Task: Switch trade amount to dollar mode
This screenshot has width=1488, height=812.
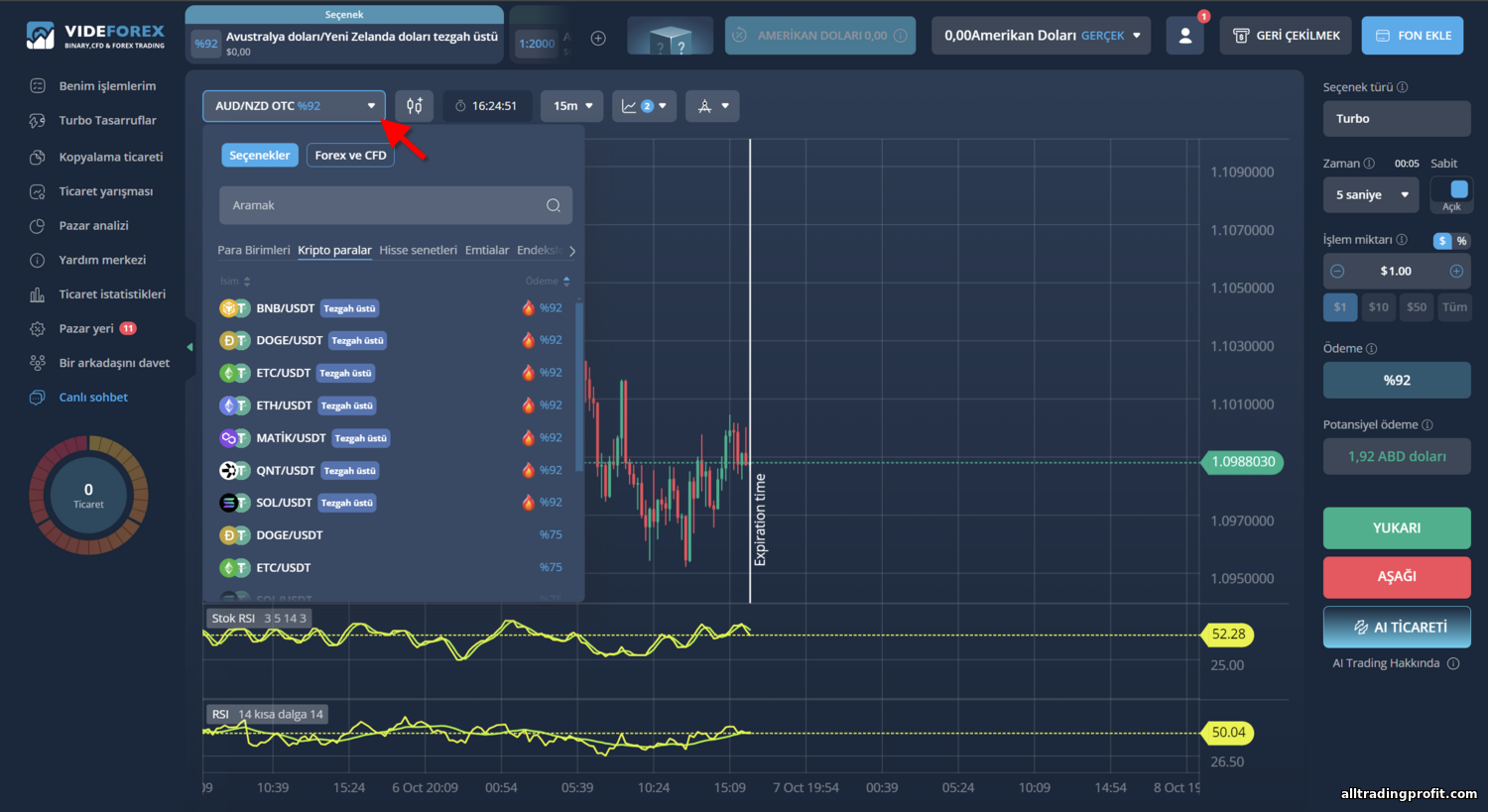Action: pyautogui.click(x=1442, y=241)
